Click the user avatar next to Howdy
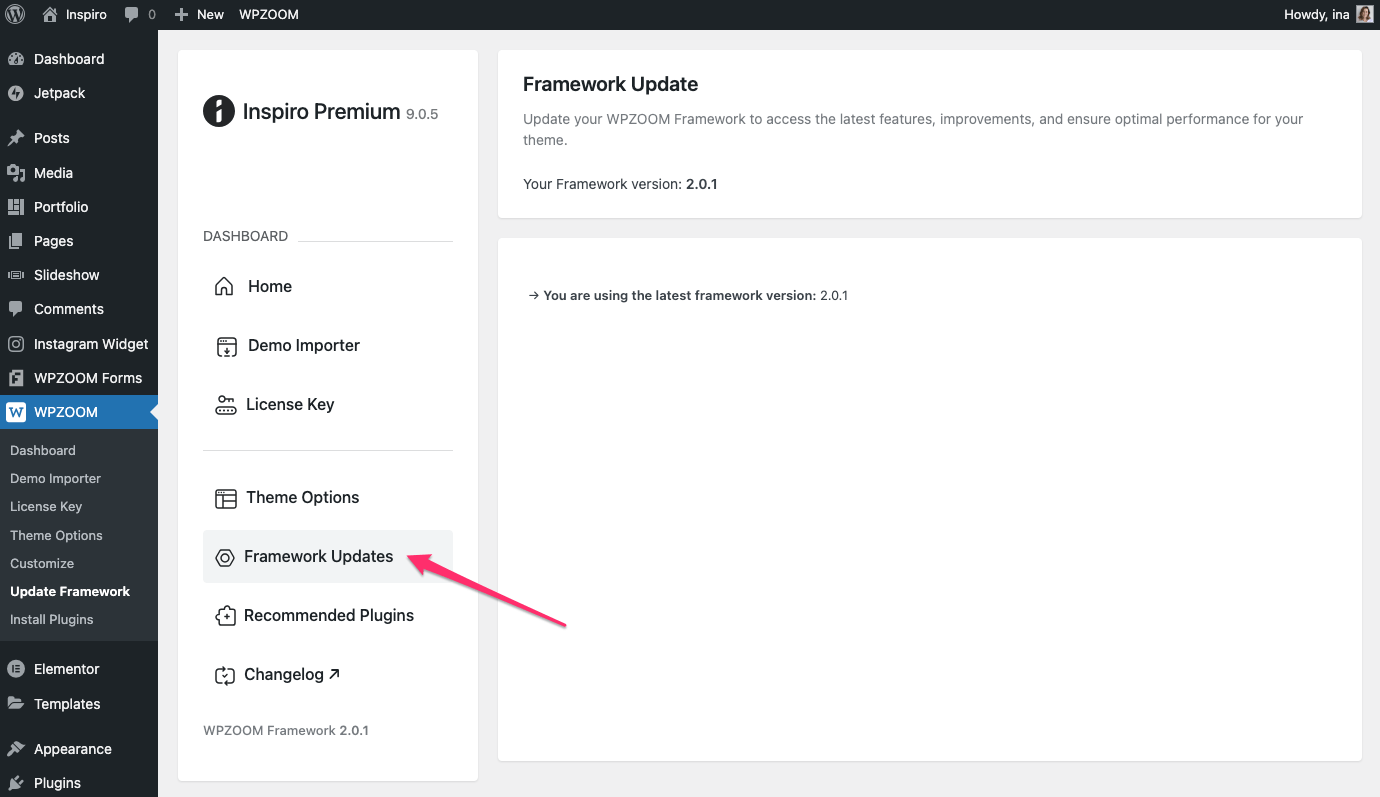Viewport: 1380px width, 797px height. click(x=1365, y=15)
